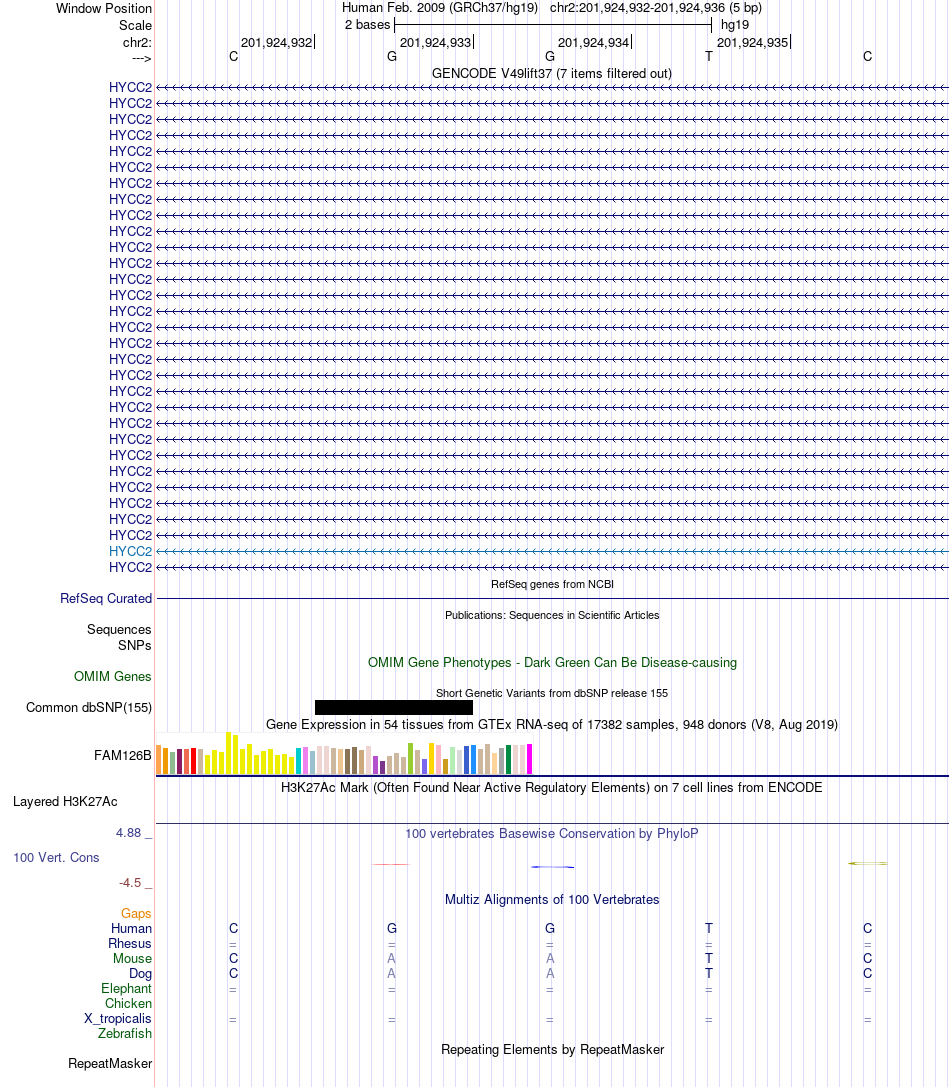Open 'Publications: Sequences in Scientific Articles' title
The height and width of the screenshot is (1087, 950).
tap(552, 616)
